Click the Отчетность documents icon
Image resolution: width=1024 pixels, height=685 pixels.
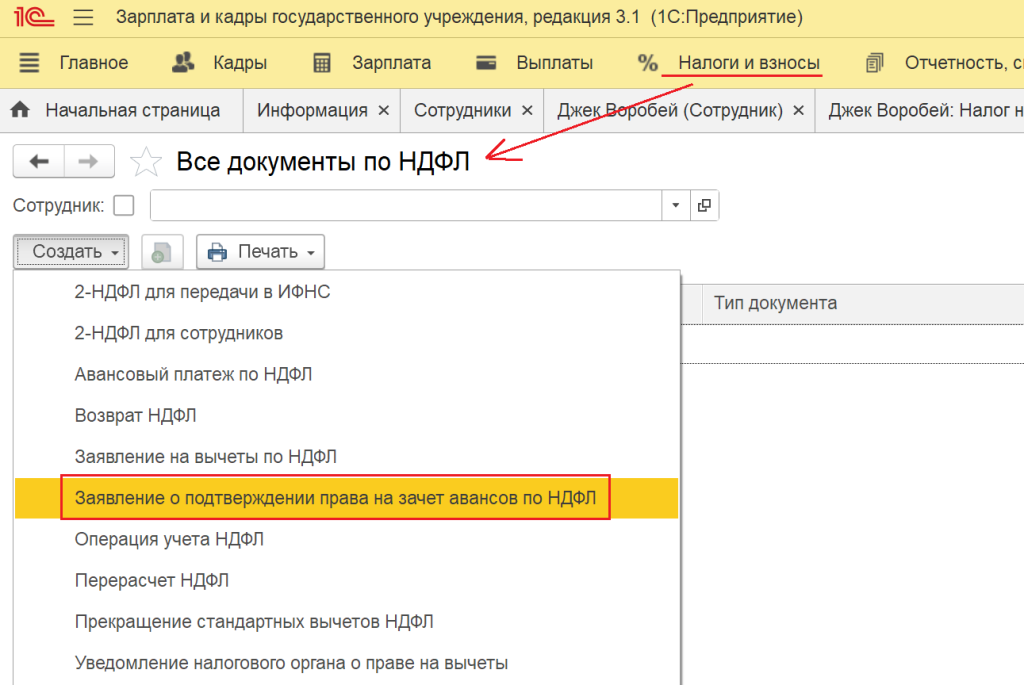pos(874,63)
